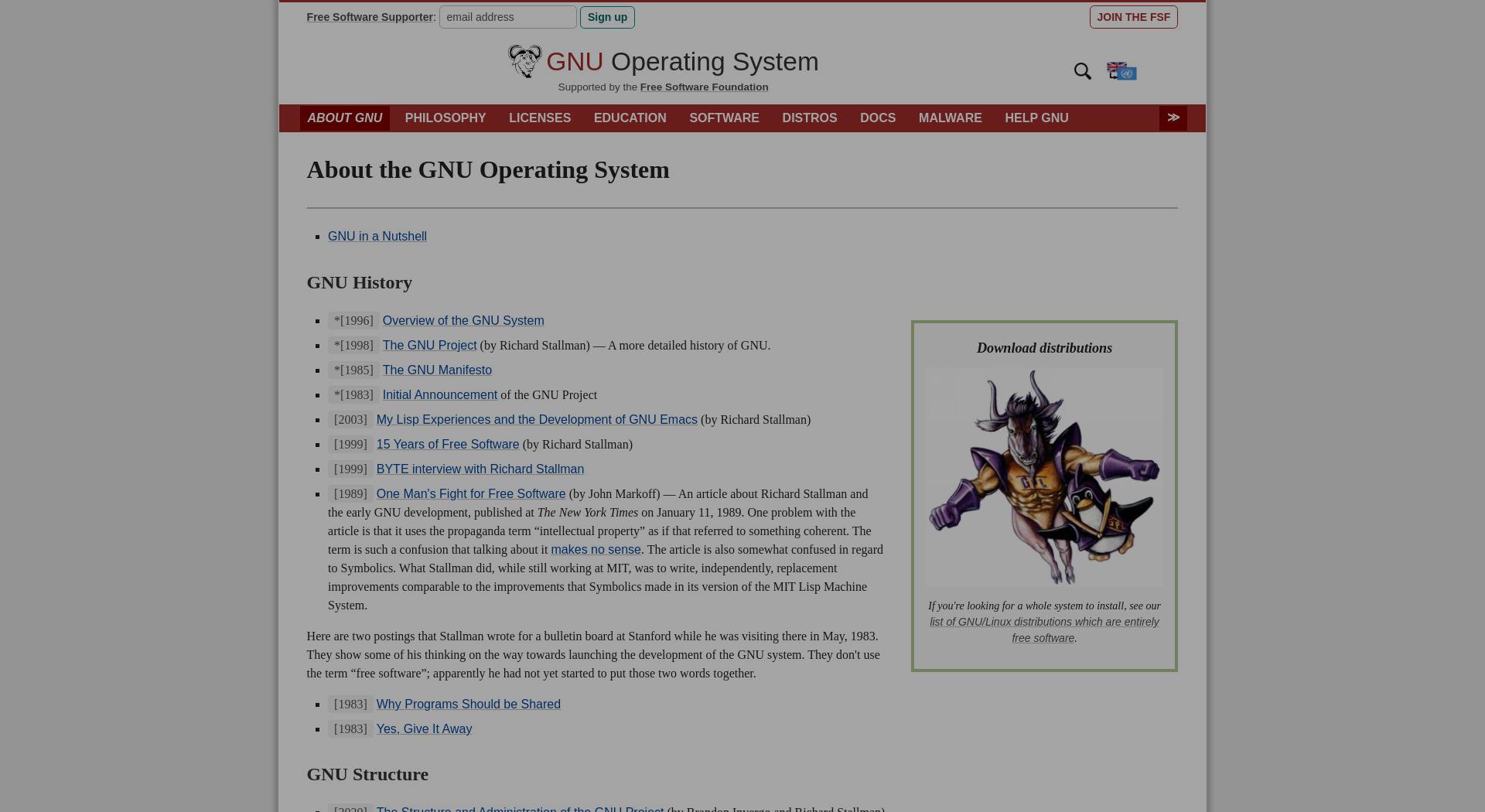
Task: Open the language translations flag icon
Action: [x=1121, y=71]
